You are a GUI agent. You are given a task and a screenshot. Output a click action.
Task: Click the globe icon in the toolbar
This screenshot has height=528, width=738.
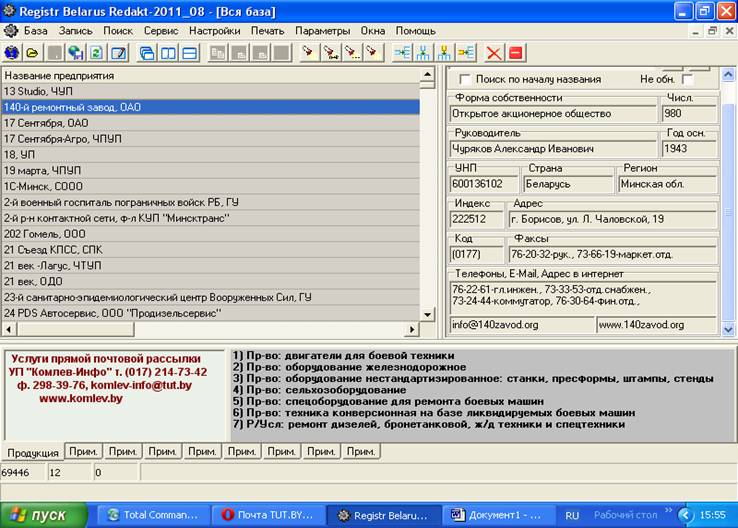pyautogui.click(x=12, y=52)
